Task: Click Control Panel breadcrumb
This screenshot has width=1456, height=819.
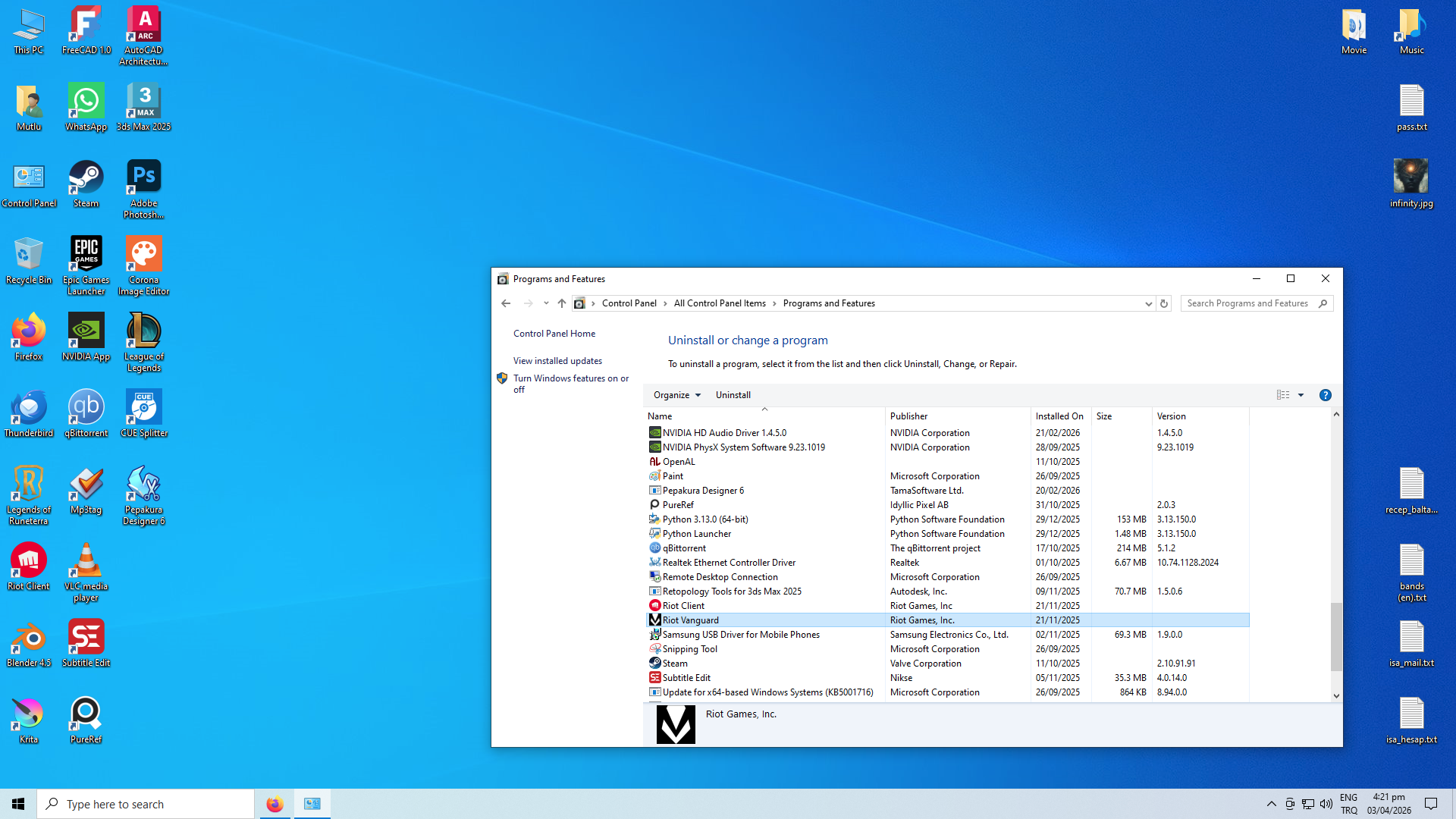Action: point(629,303)
